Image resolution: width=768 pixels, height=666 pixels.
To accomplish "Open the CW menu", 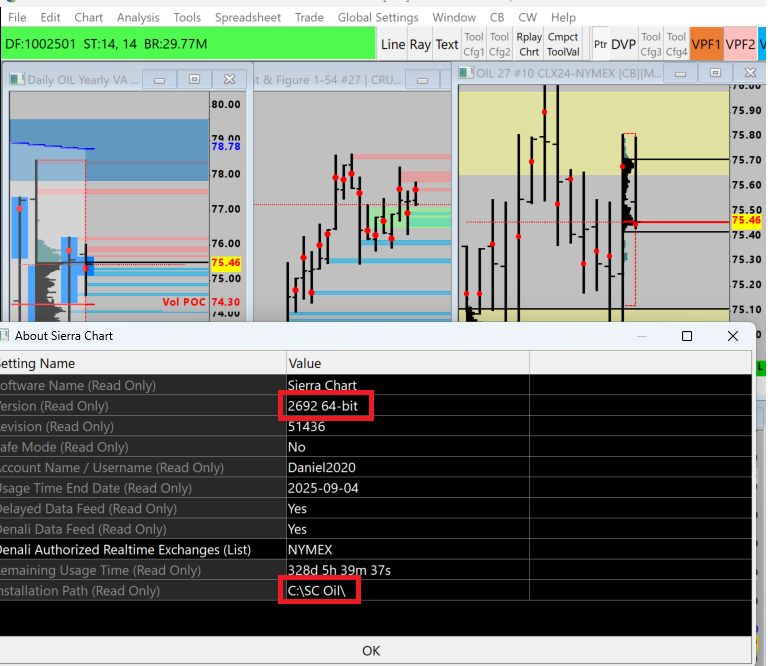I will [x=528, y=18].
